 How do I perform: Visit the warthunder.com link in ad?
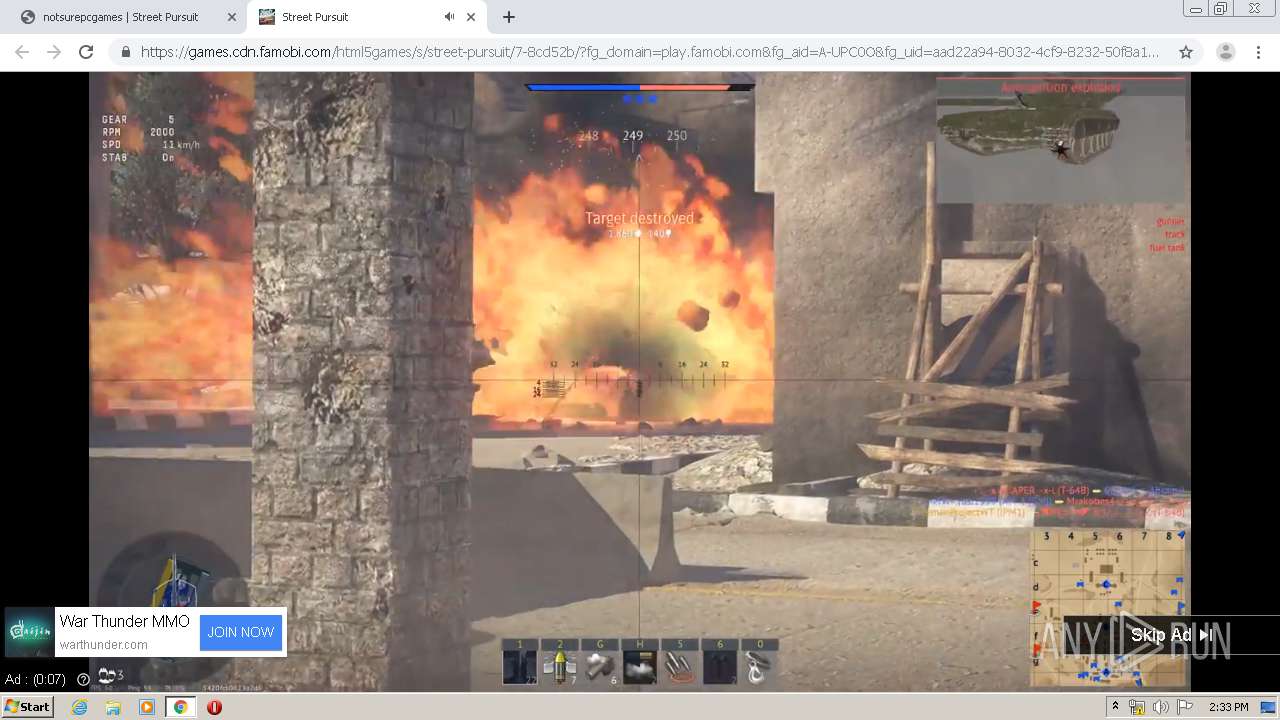103,645
